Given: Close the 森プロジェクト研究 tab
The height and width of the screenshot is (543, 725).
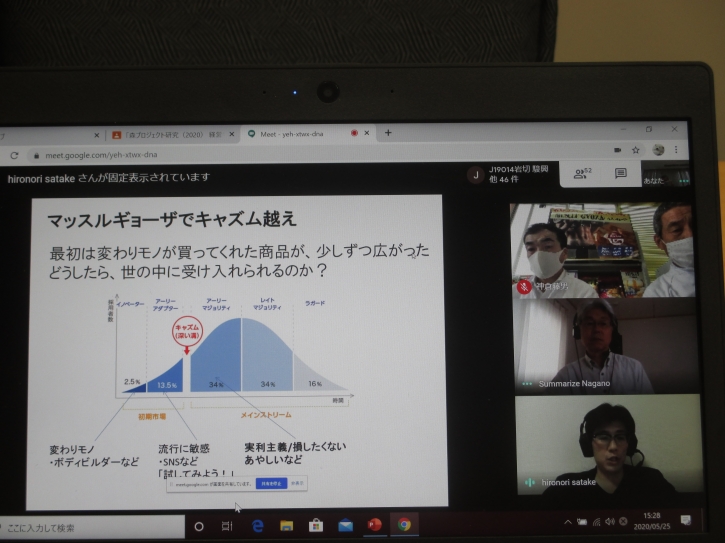Looking at the screenshot, I should (x=232, y=134).
